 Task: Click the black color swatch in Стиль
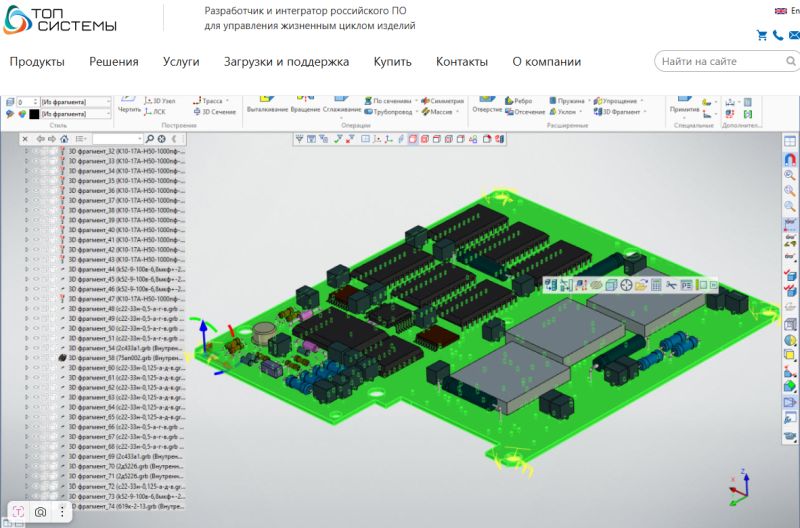tap(33, 114)
